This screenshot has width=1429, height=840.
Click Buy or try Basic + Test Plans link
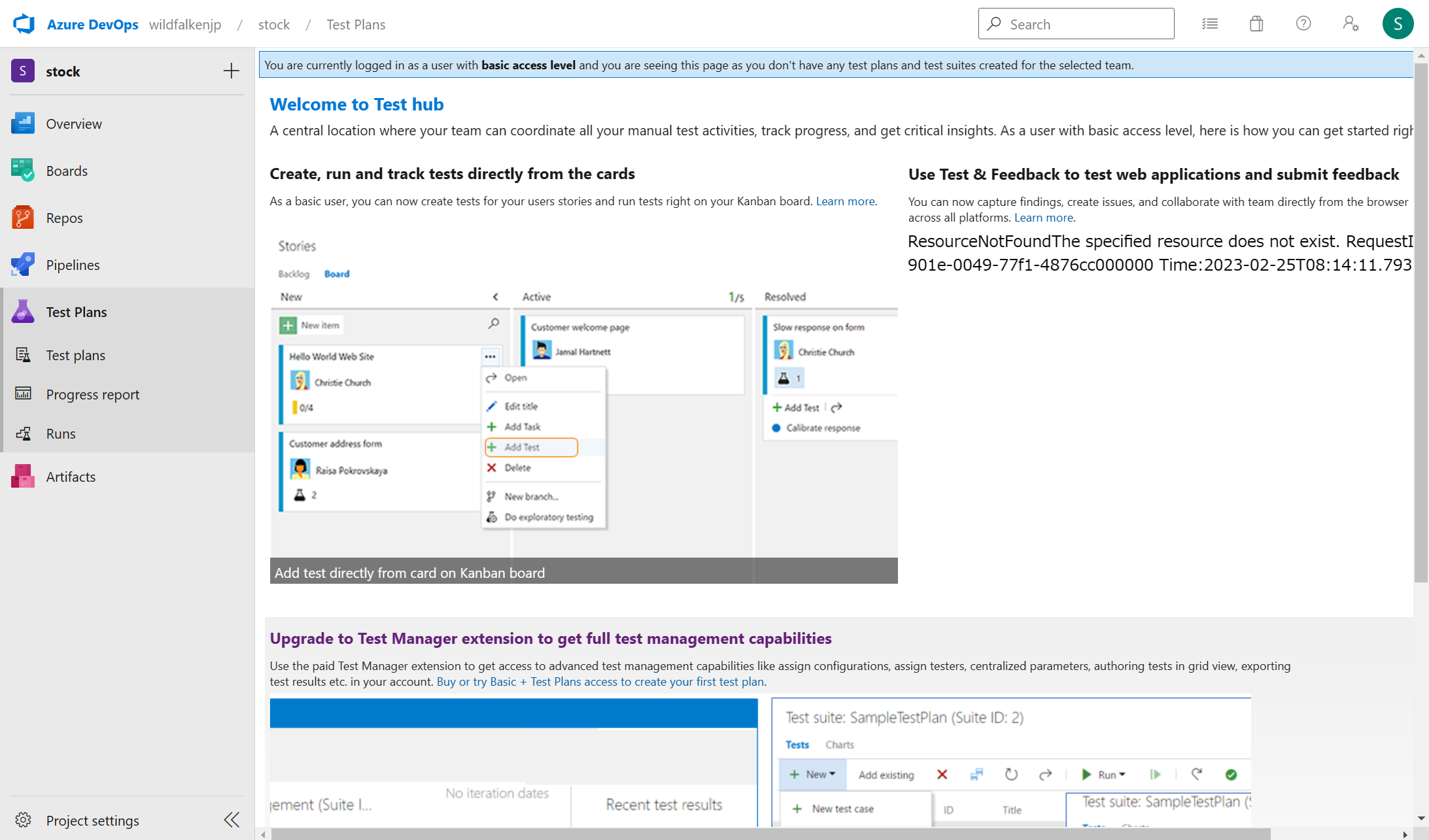600,681
